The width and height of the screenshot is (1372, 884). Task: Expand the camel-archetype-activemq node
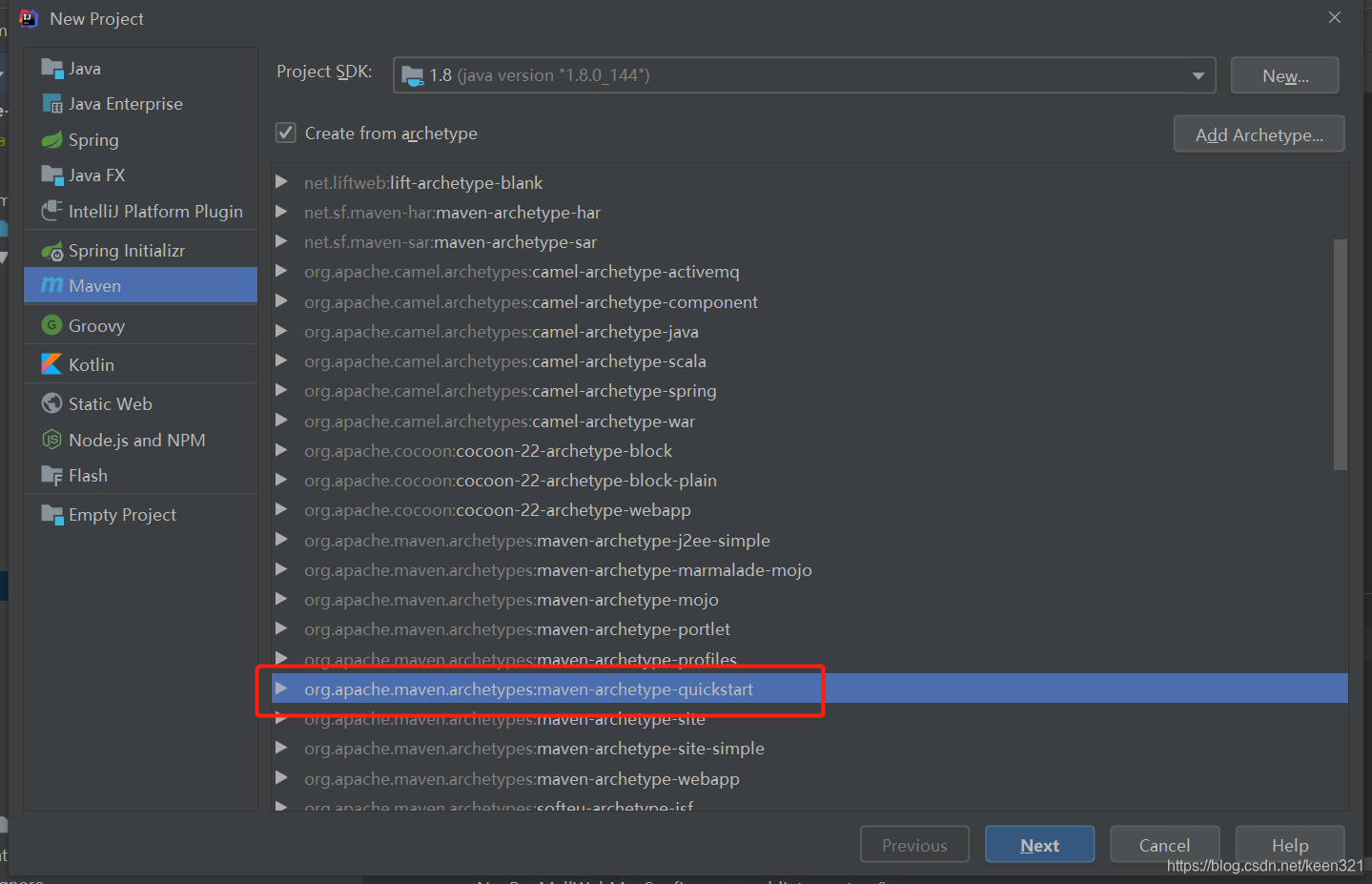point(281,271)
